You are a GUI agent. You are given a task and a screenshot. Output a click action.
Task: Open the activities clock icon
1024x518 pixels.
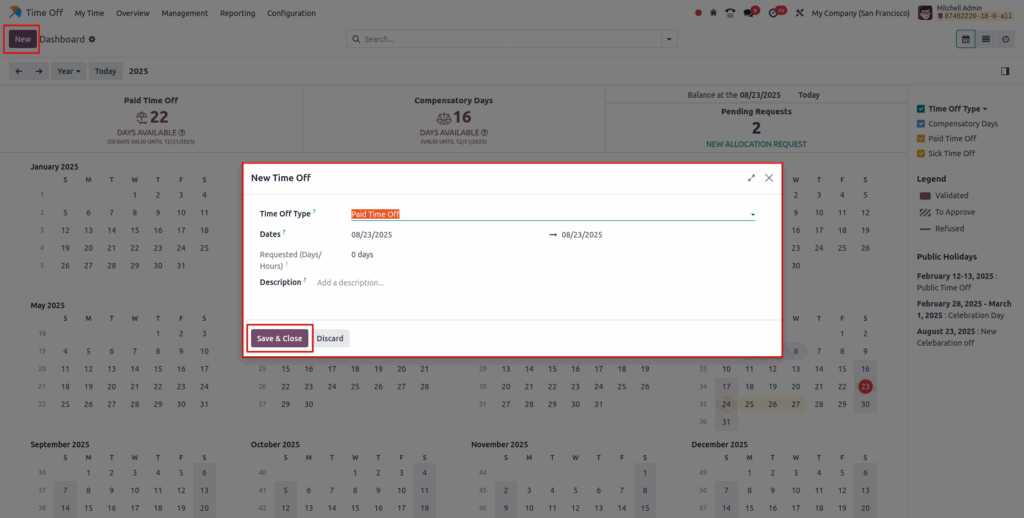776,13
